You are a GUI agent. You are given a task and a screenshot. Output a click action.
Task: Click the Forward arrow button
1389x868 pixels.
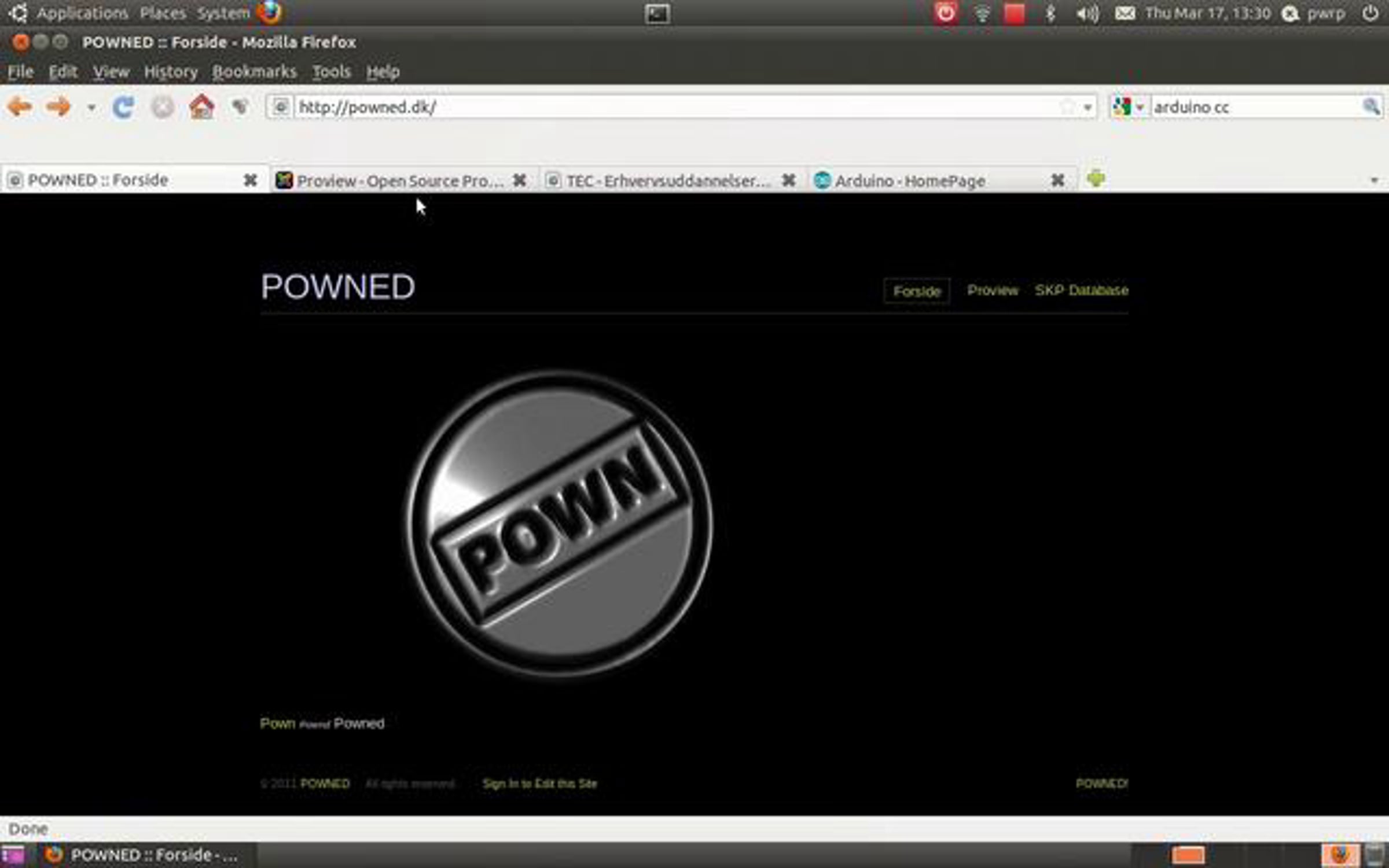pos(58,107)
